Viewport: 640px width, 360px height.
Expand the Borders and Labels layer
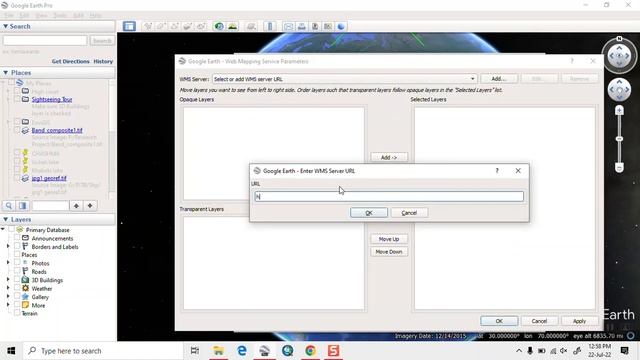click(x=8, y=247)
